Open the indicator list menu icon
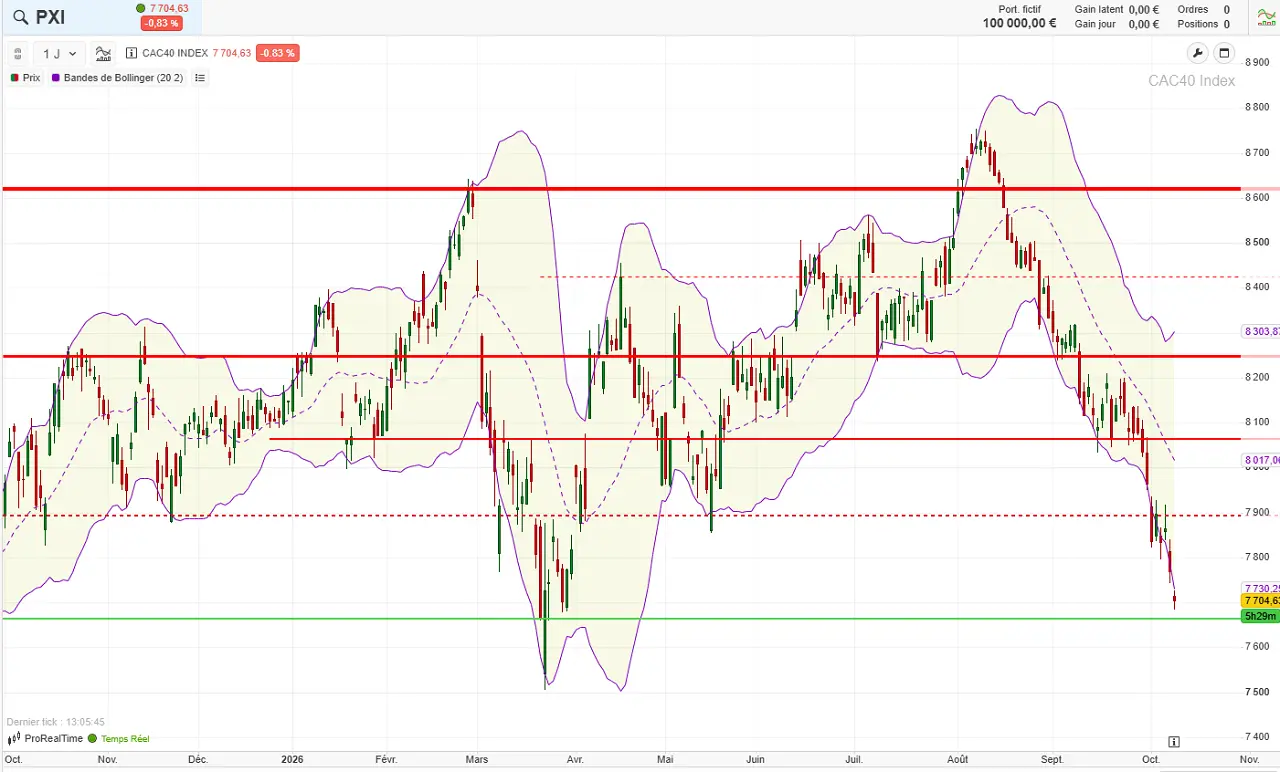 point(200,78)
